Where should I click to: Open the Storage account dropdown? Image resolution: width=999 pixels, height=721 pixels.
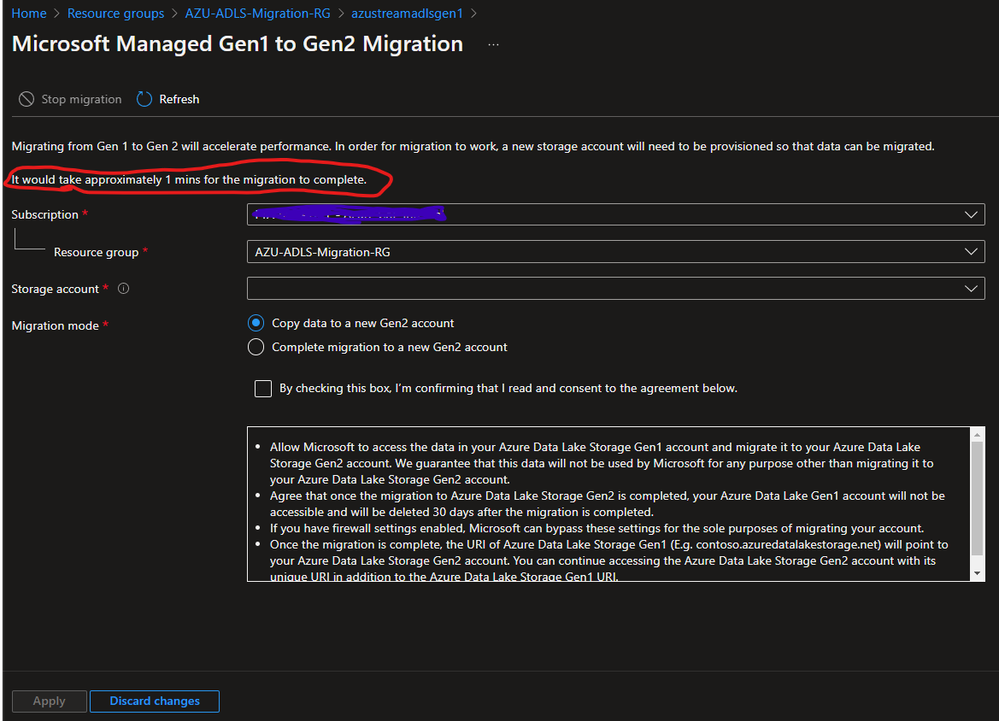pos(615,289)
